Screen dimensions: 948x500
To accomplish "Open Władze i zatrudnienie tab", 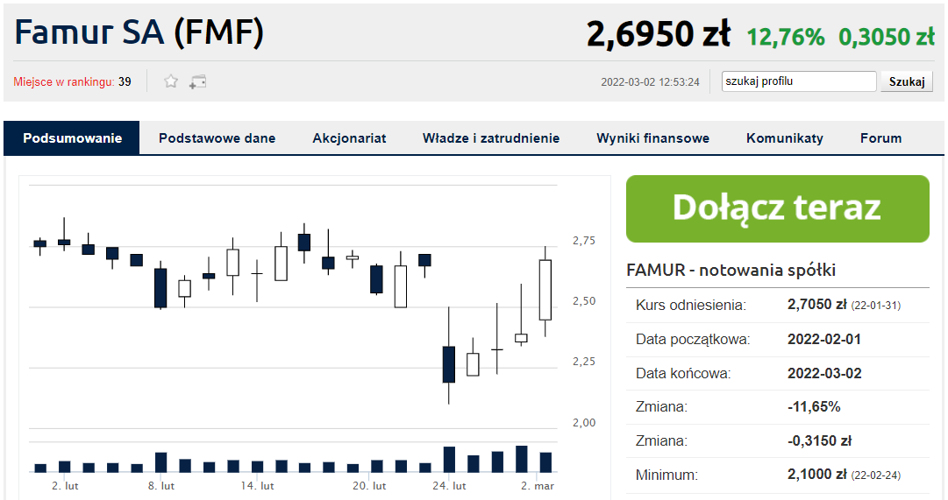I will 491,138.
